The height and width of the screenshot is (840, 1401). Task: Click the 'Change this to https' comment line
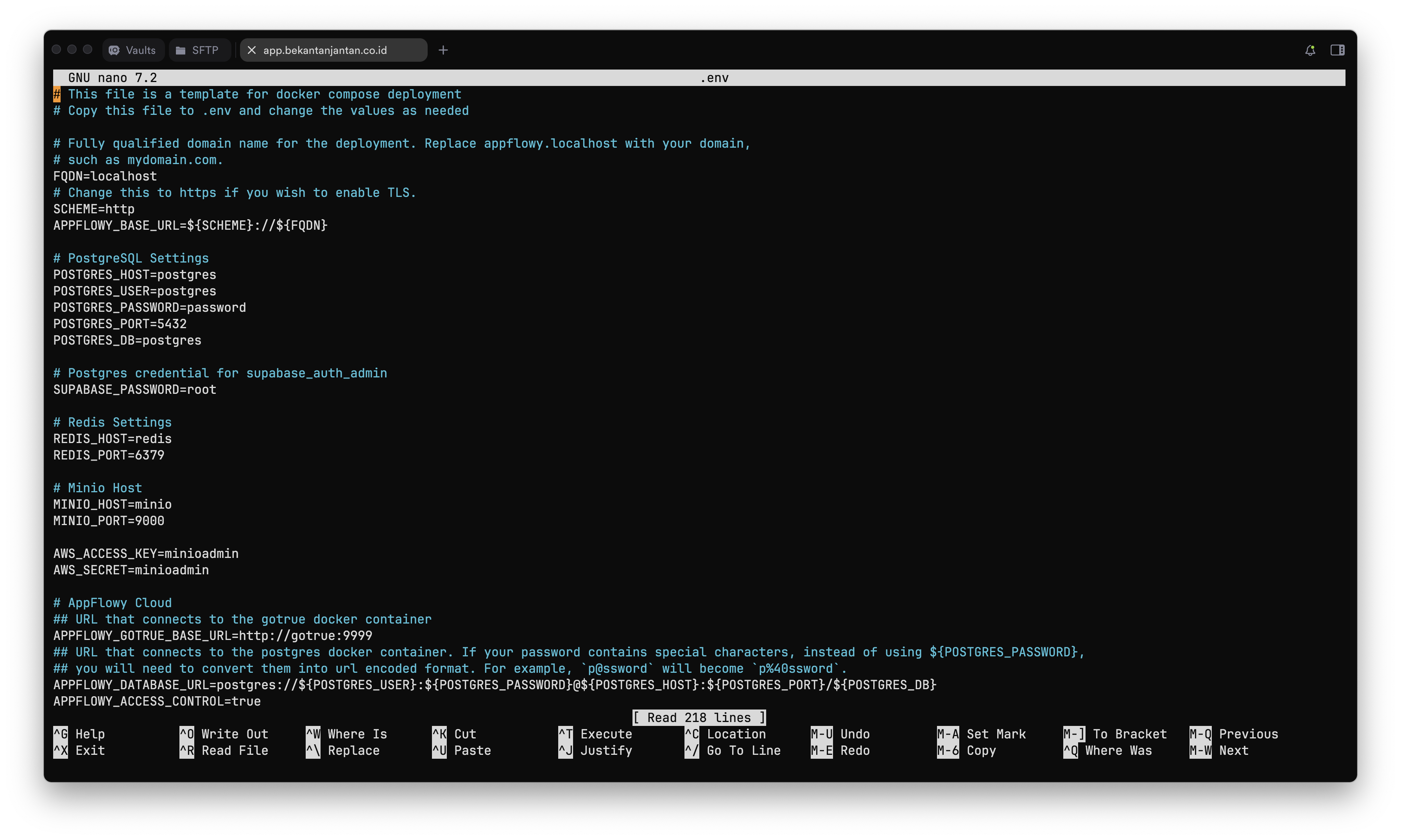[235, 193]
